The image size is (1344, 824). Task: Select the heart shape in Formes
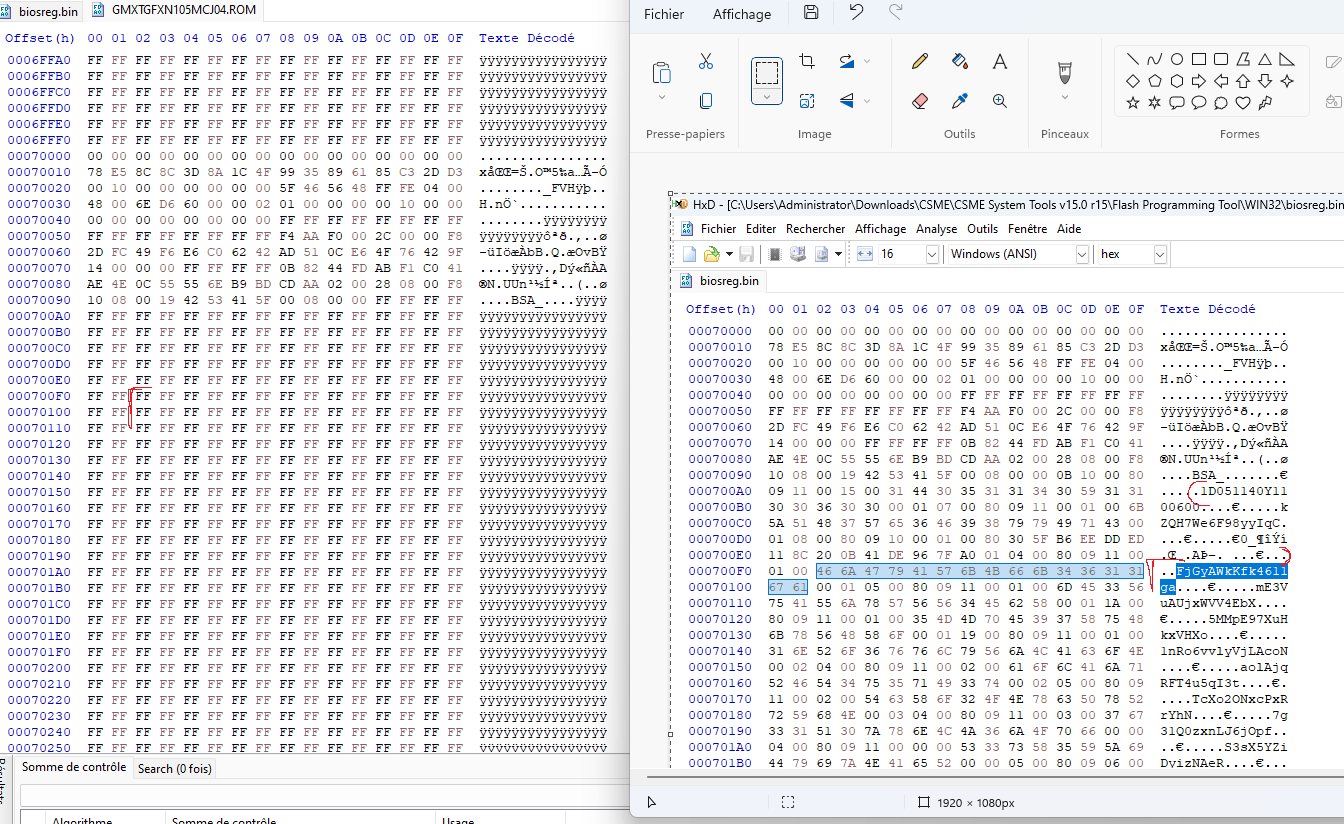(1243, 102)
